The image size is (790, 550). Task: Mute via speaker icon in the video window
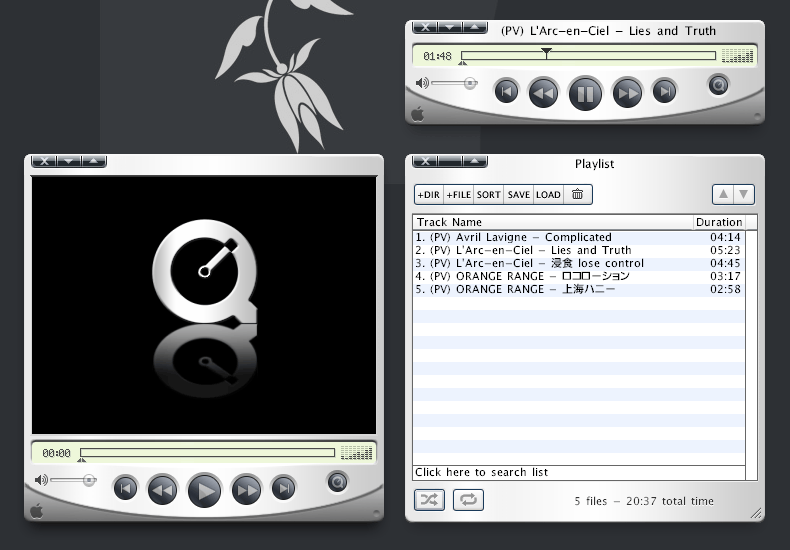41,480
